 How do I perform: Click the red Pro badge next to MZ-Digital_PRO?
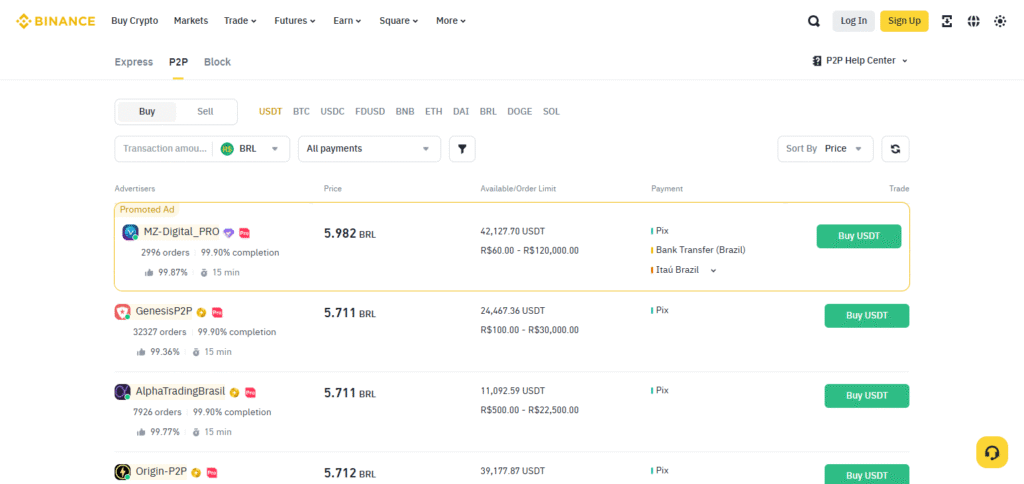(x=244, y=233)
